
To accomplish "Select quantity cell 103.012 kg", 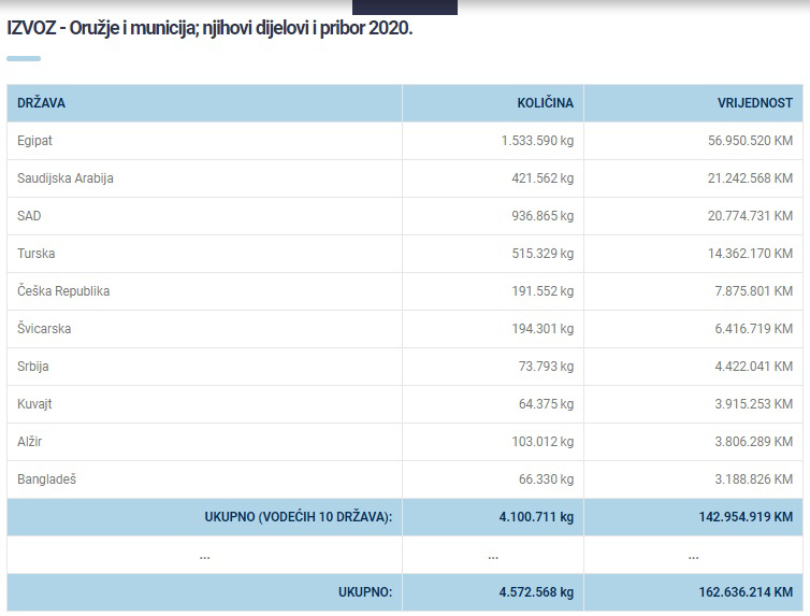I will tap(493, 442).
